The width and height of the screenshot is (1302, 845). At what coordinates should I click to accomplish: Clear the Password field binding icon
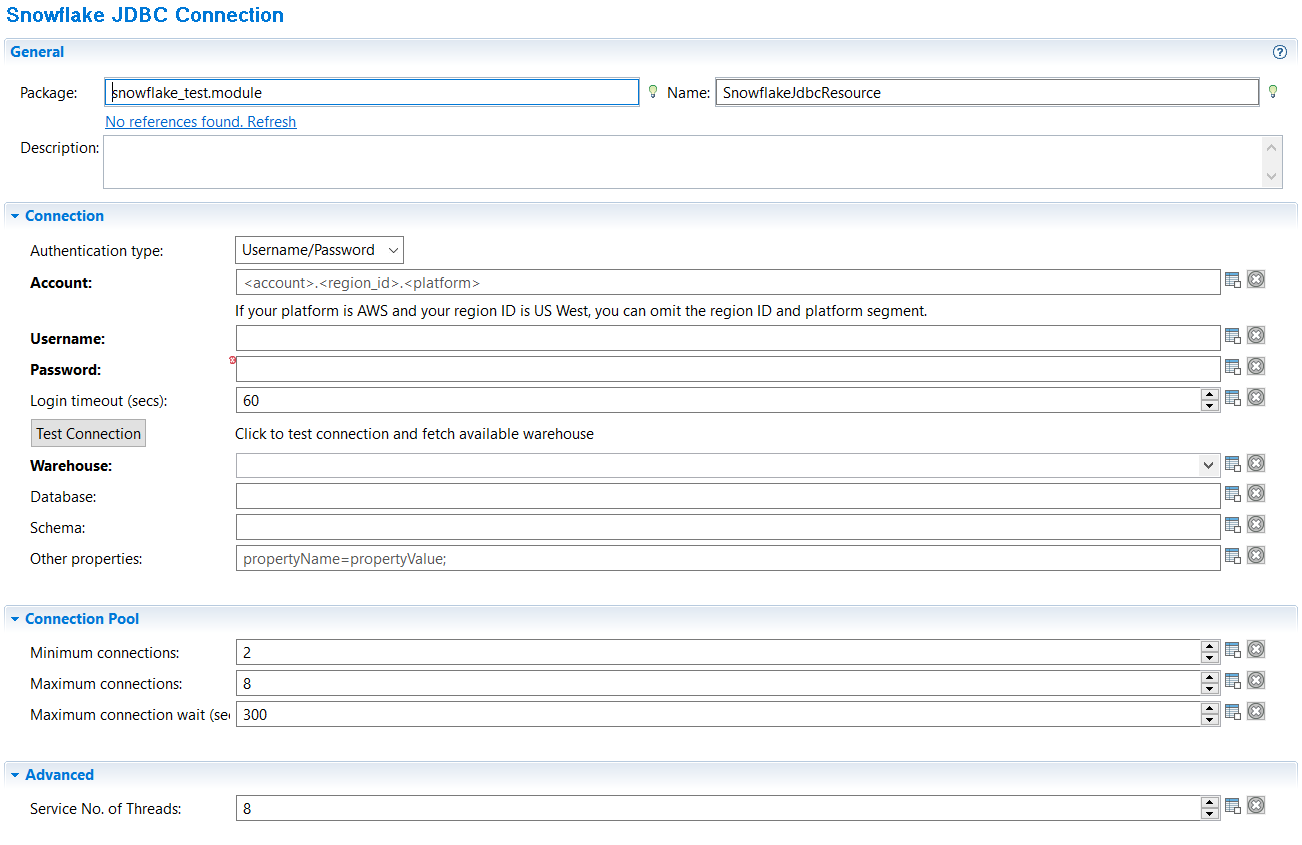pos(1256,366)
